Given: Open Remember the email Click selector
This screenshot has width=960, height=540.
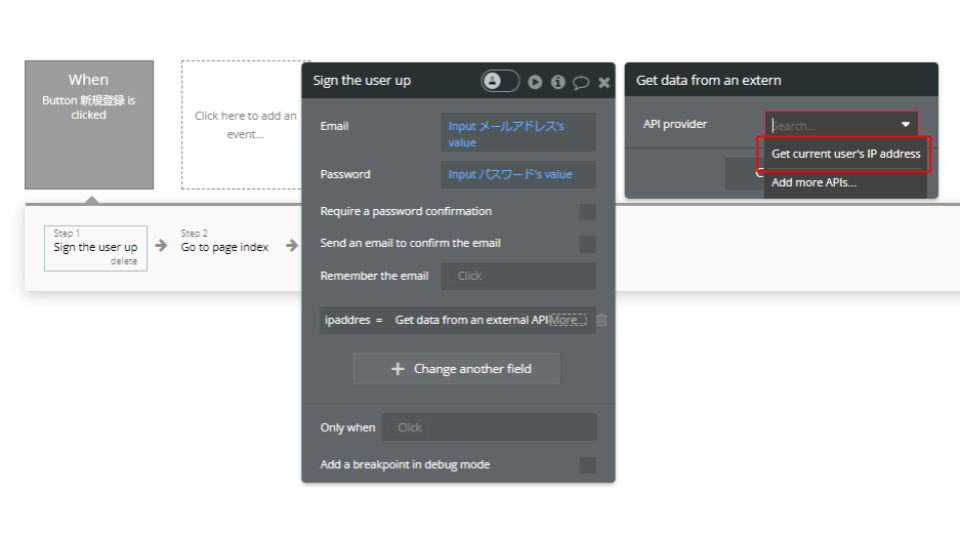Looking at the screenshot, I should 518,276.
